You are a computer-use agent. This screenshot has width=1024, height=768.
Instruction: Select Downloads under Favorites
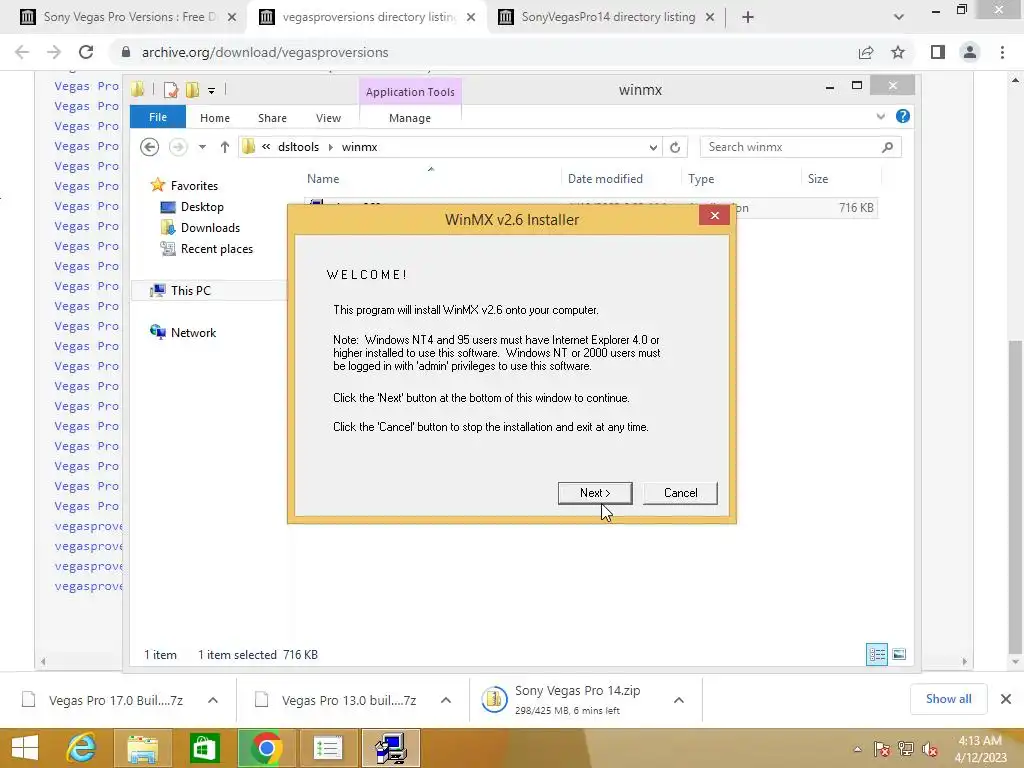(x=210, y=228)
